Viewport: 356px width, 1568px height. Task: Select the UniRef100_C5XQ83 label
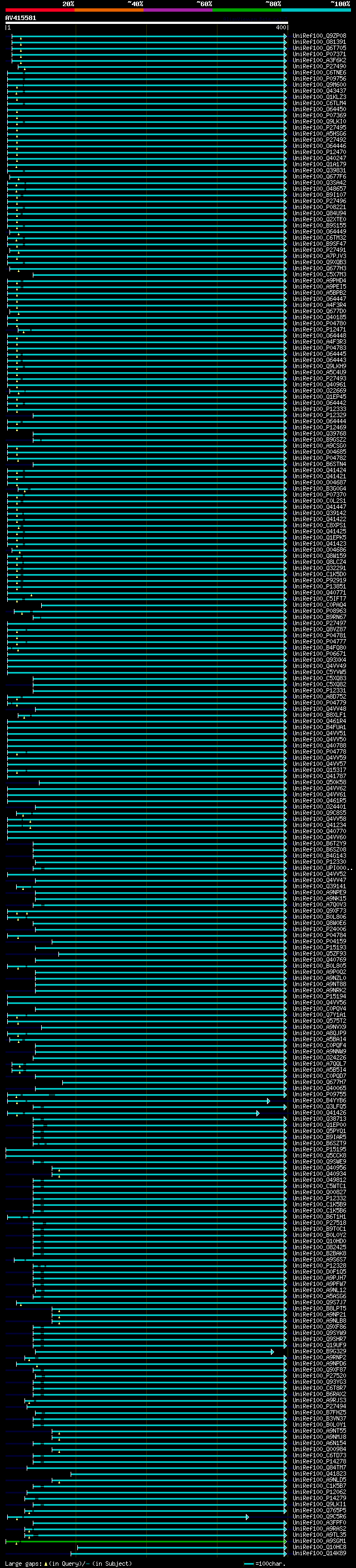tap(319, 678)
